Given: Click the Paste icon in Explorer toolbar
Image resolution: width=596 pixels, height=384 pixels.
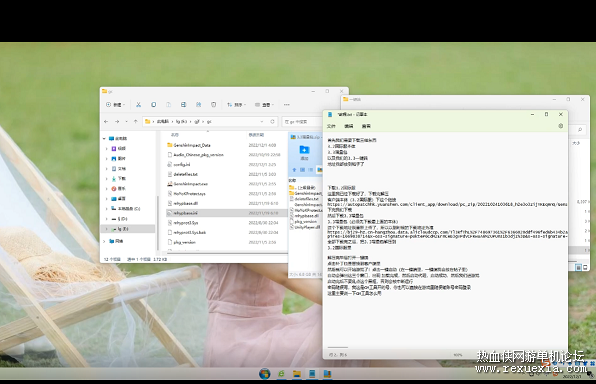Looking at the screenshot, I should [x=168, y=105].
